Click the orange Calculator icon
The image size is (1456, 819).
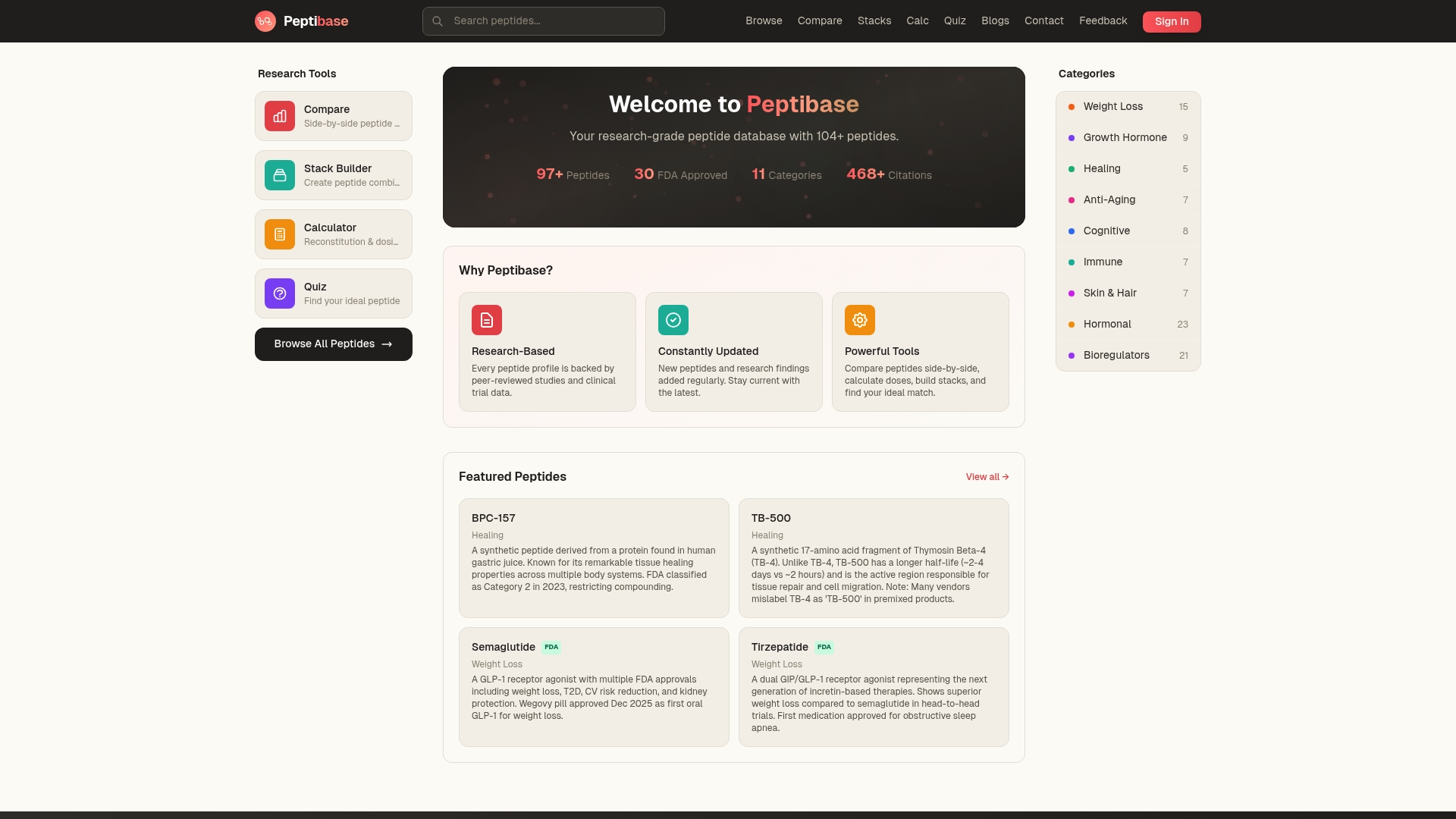coord(280,234)
